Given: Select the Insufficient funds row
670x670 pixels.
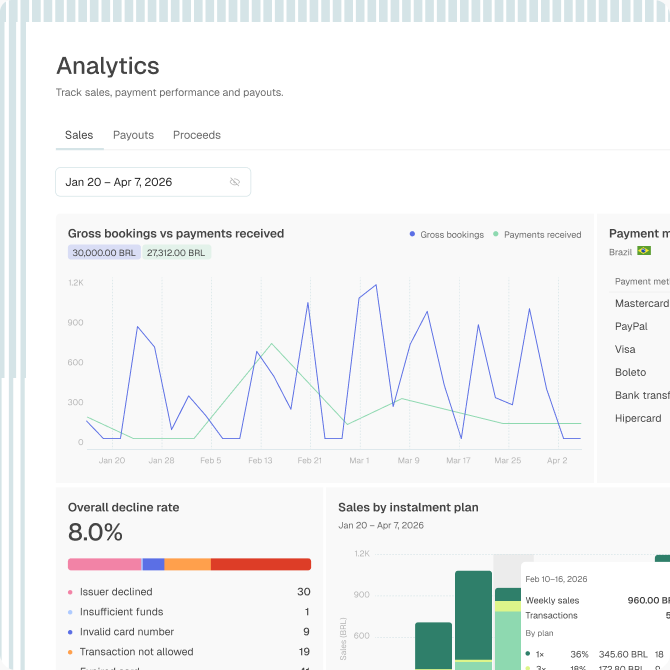Looking at the screenshot, I should [189, 612].
